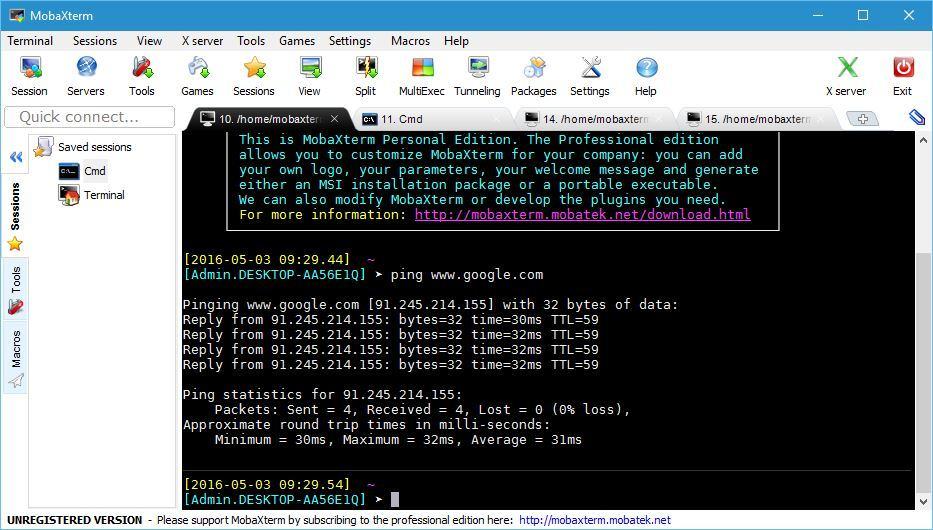Close tab 10 /home/mobaxterm
The height and width of the screenshot is (530, 933).
pyautogui.click(x=334, y=119)
